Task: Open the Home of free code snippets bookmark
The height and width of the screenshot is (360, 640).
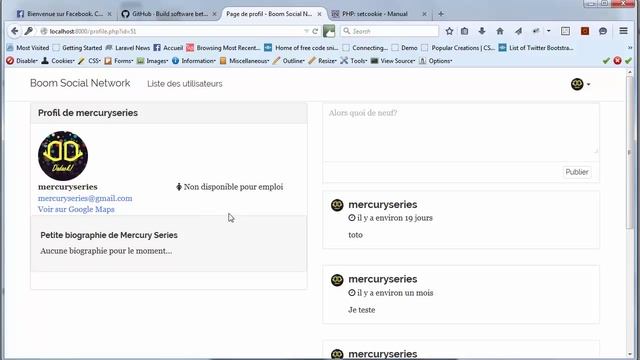Action: [301, 48]
